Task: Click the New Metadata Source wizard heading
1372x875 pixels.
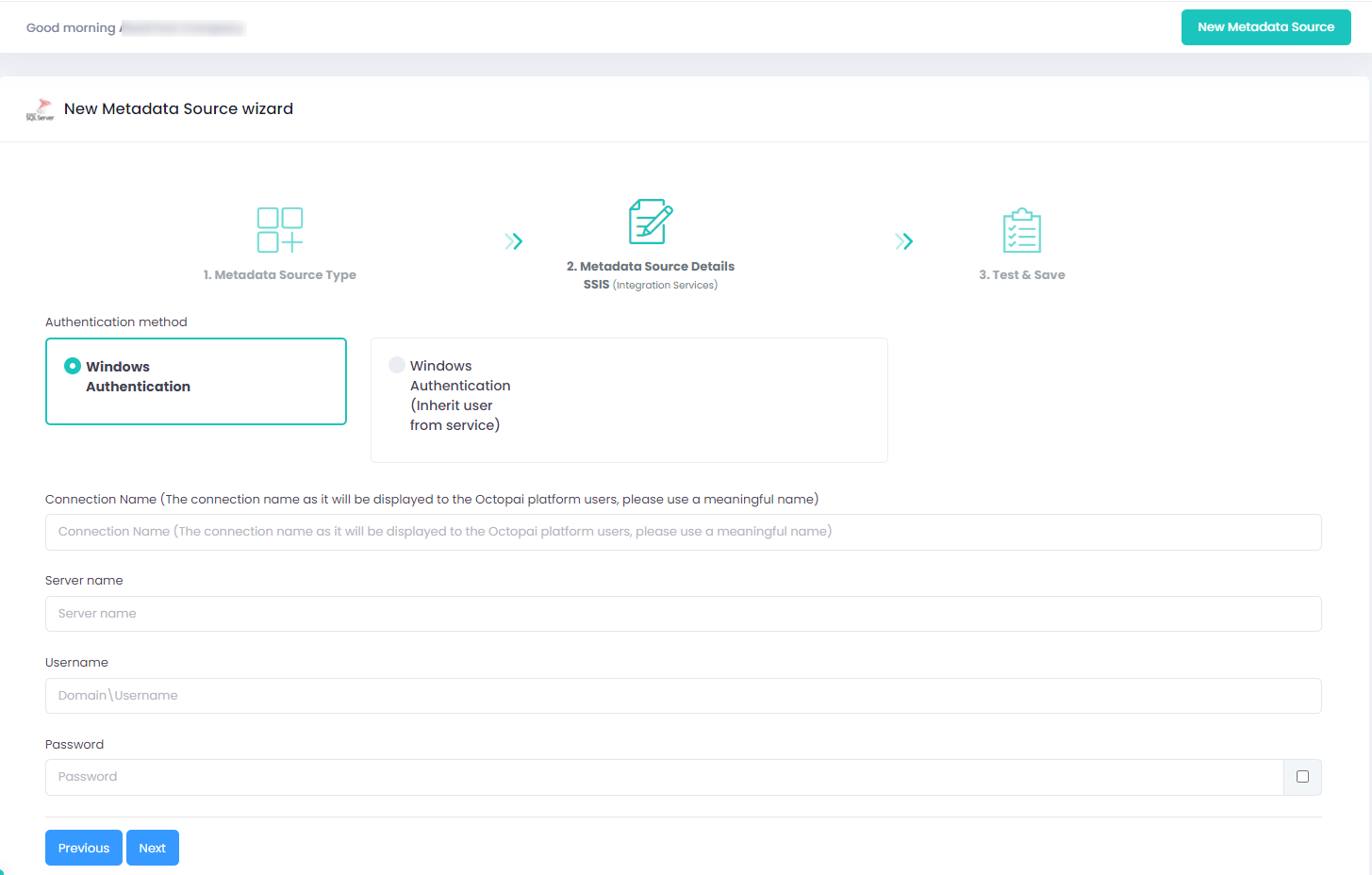Action: 178,109
